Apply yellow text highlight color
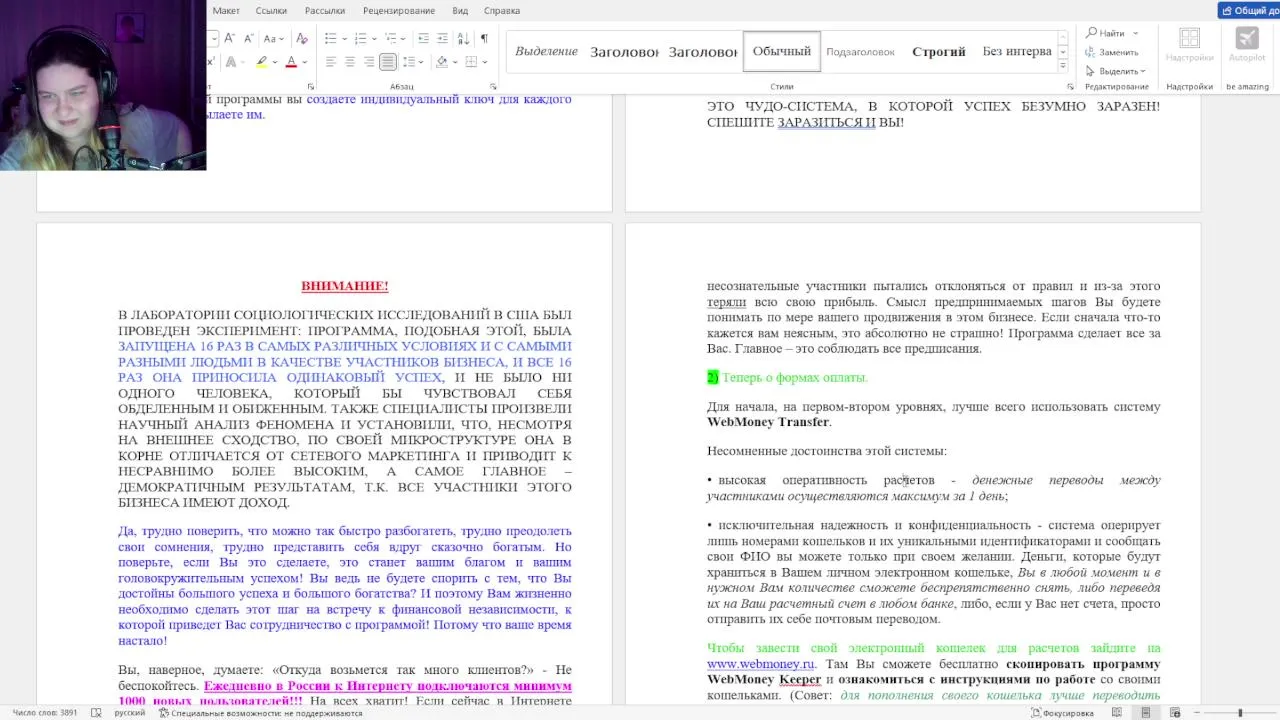Image resolution: width=1280 pixels, height=720 pixels. pos(261,62)
